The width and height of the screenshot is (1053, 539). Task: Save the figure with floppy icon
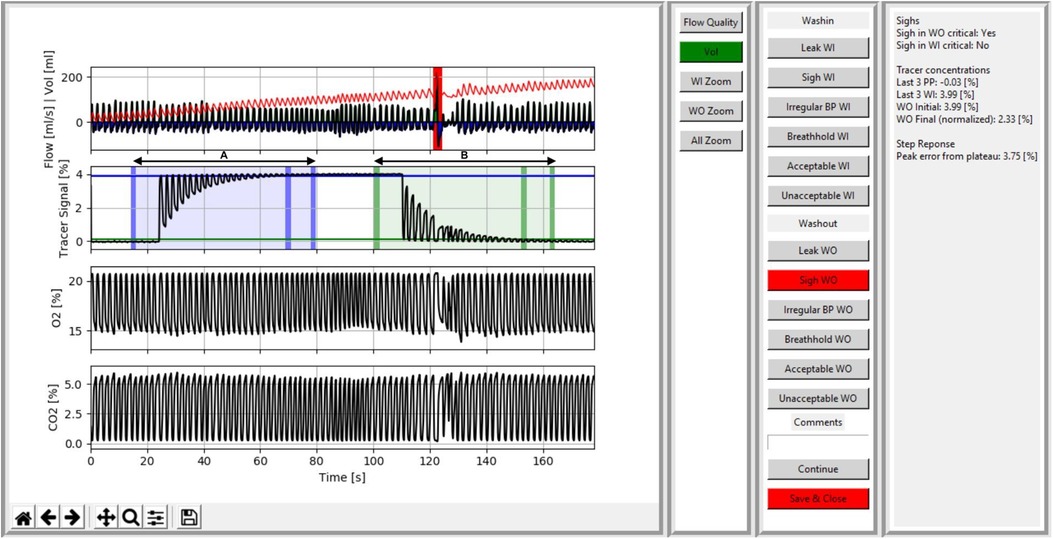(x=189, y=518)
